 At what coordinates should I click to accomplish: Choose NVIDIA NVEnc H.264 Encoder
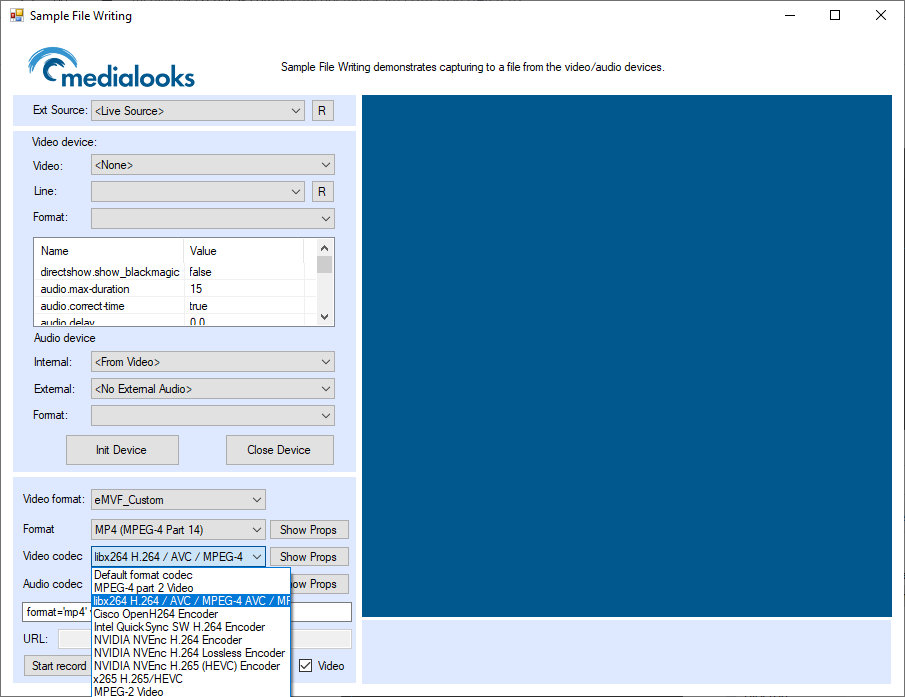[x=191, y=640]
